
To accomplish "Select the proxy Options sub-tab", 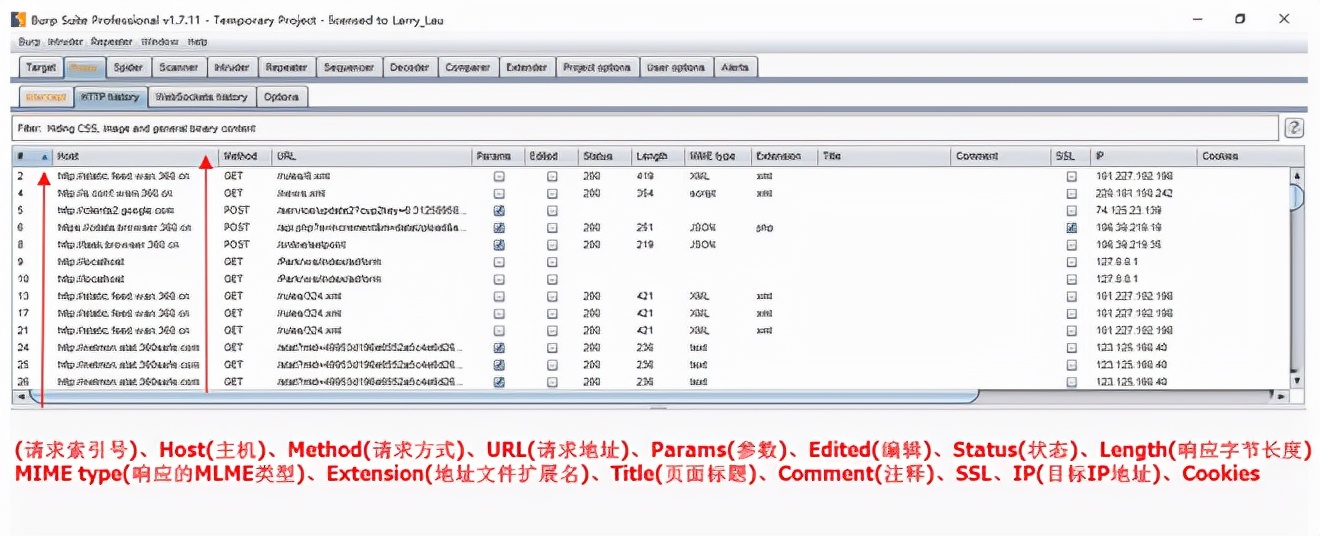I will tap(282, 97).
